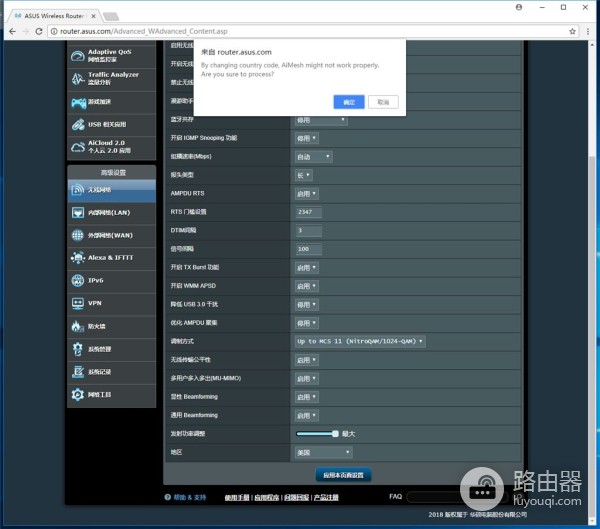Click the DTIM Interval field showing 3
The height and width of the screenshot is (529, 600).
coord(308,230)
